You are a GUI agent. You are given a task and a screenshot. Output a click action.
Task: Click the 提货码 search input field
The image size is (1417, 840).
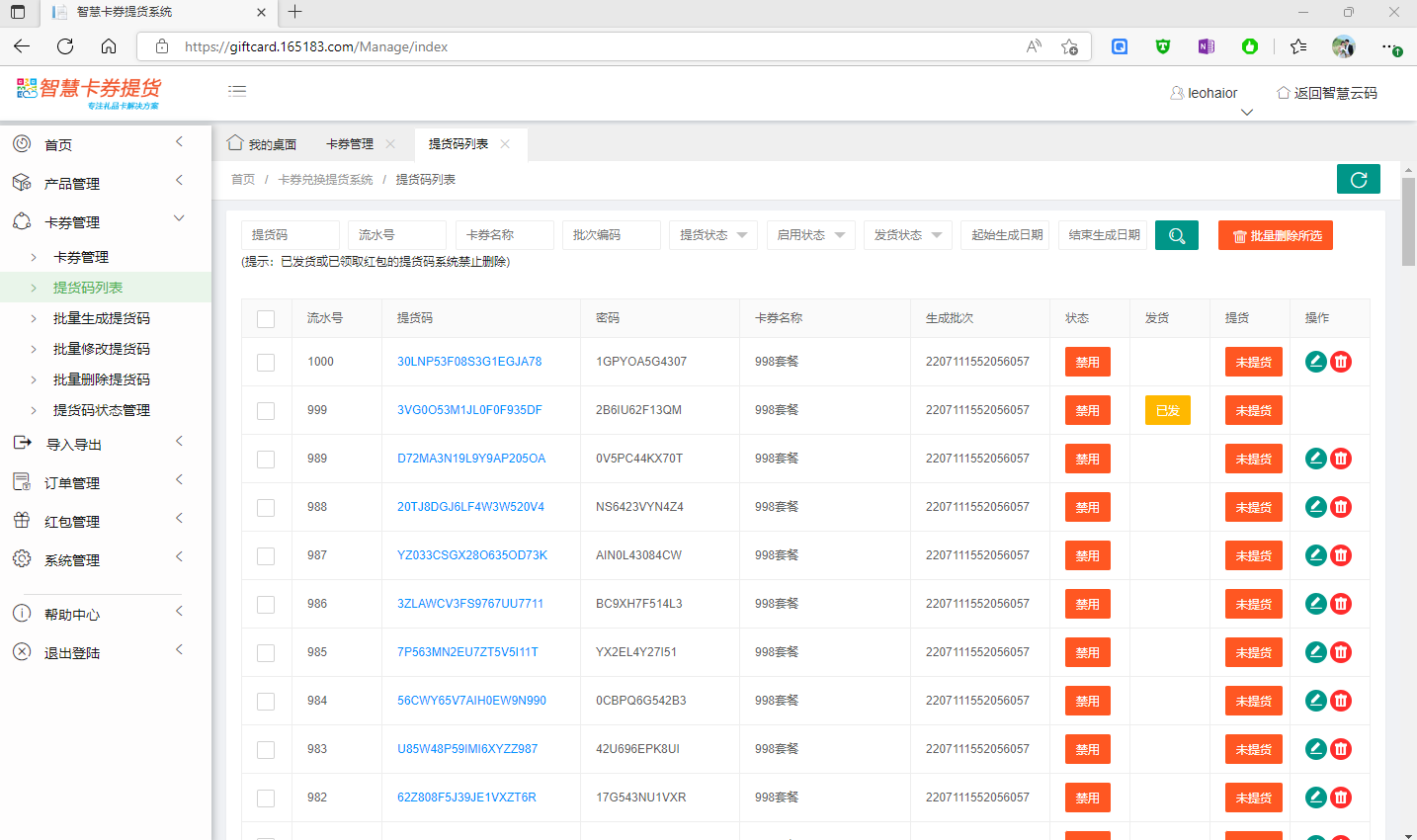tap(290, 235)
